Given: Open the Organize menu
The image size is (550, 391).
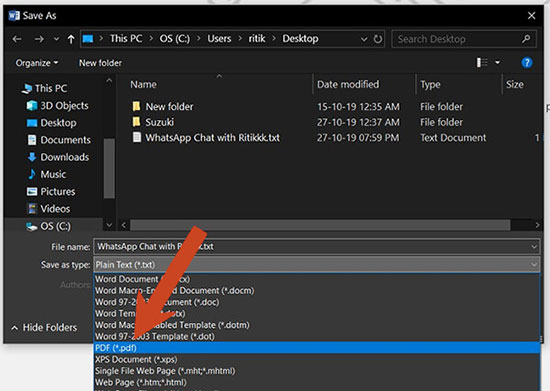Looking at the screenshot, I should tap(37, 63).
